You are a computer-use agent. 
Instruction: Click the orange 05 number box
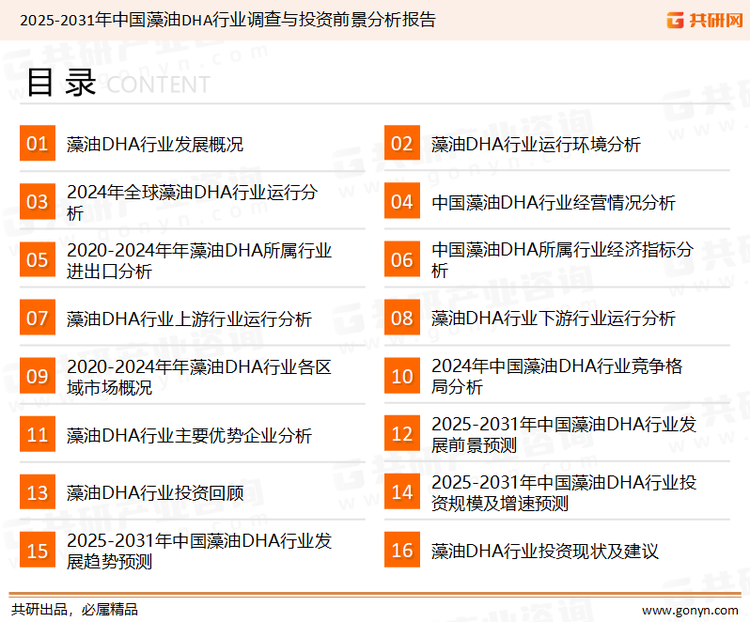(37, 259)
